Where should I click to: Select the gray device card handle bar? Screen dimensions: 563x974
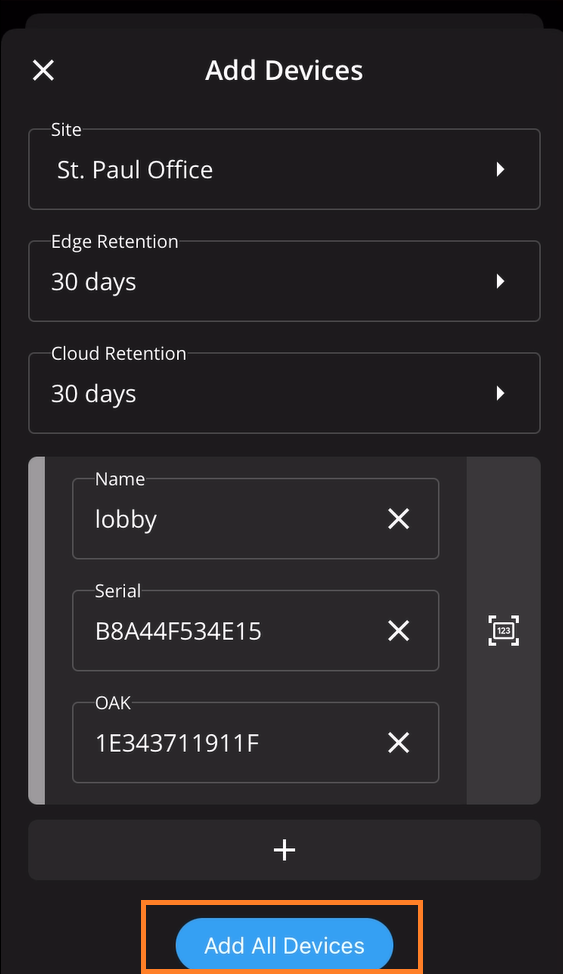(x=37, y=630)
